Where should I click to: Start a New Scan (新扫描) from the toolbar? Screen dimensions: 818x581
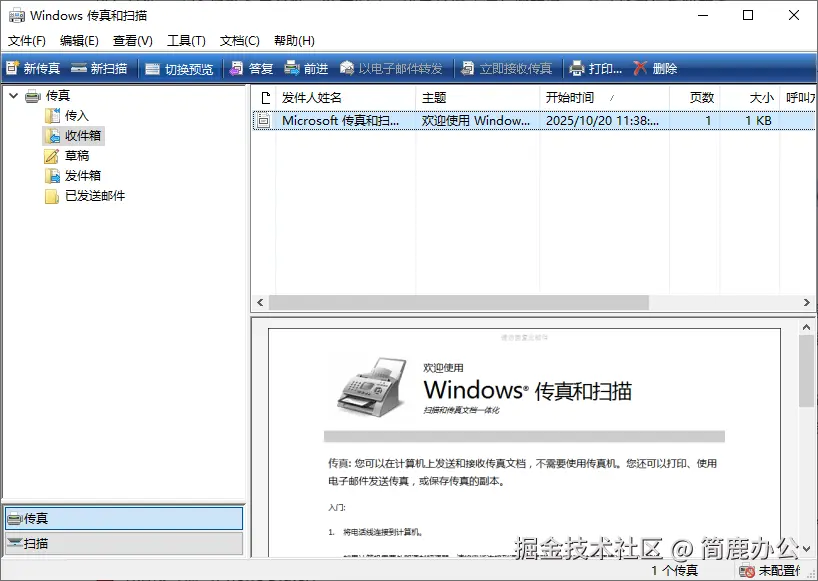[99, 68]
